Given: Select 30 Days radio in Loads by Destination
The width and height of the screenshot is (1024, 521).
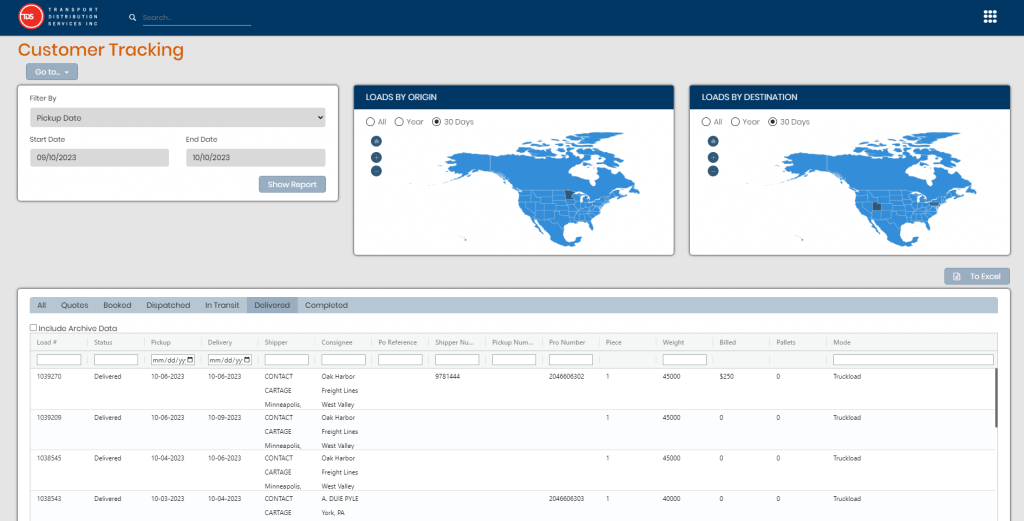Looking at the screenshot, I should (x=773, y=122).
